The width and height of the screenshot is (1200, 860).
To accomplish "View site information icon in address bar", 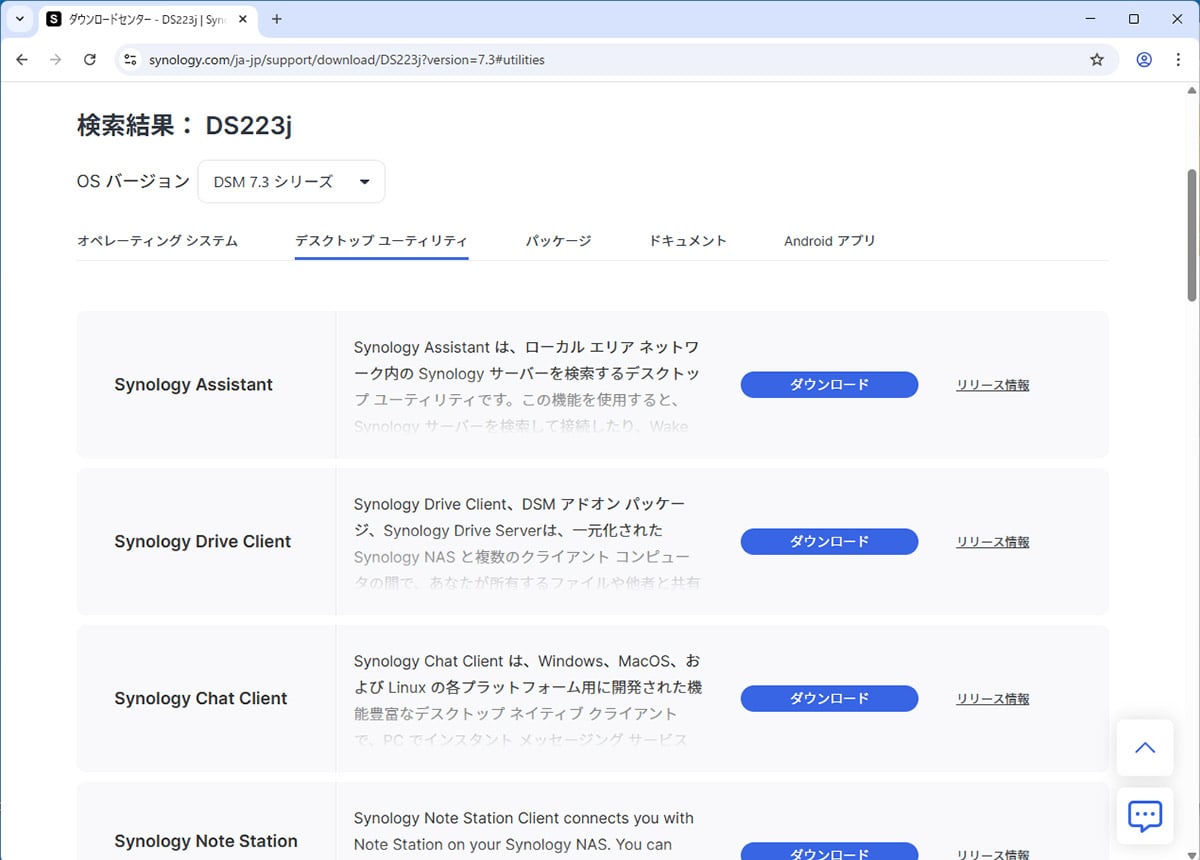I will (x=130, y=60).
